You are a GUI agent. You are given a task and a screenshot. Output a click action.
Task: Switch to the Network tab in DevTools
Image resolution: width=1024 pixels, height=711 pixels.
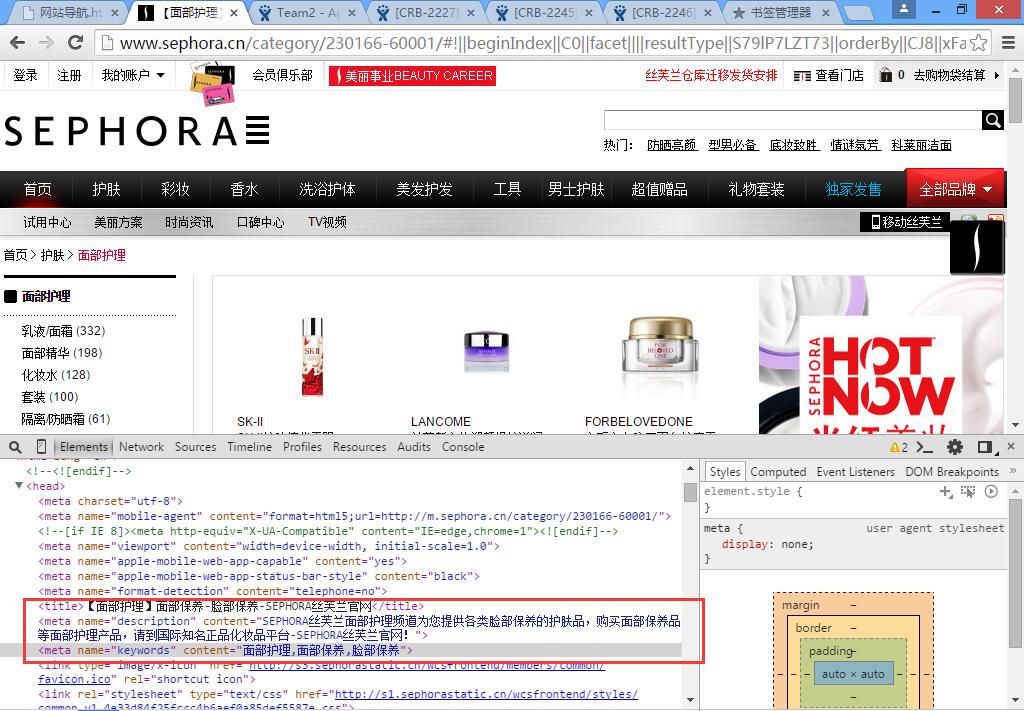coord(141,447)
